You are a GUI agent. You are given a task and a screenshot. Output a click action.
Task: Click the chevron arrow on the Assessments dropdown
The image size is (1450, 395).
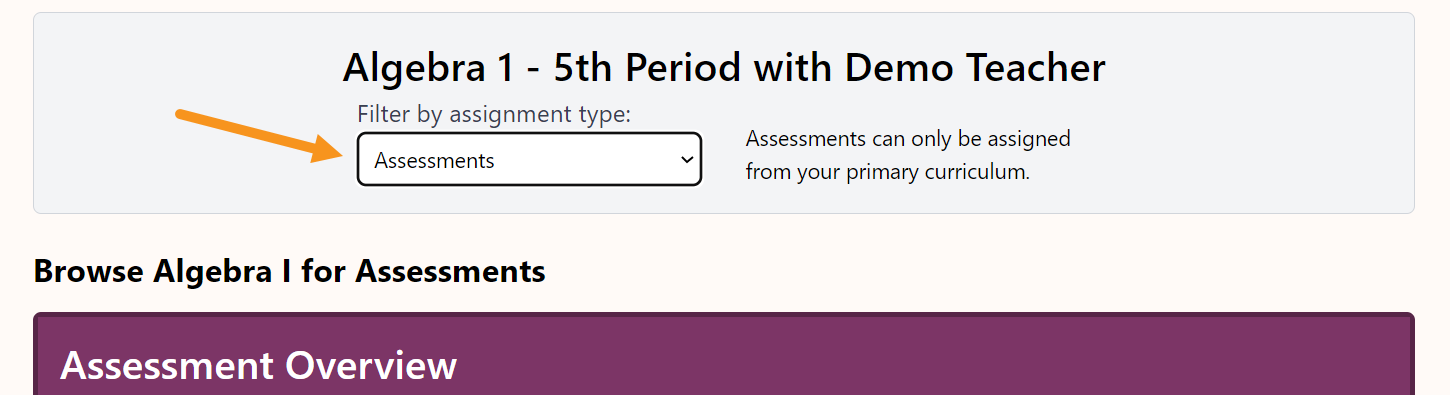click(x=686, y=160)
